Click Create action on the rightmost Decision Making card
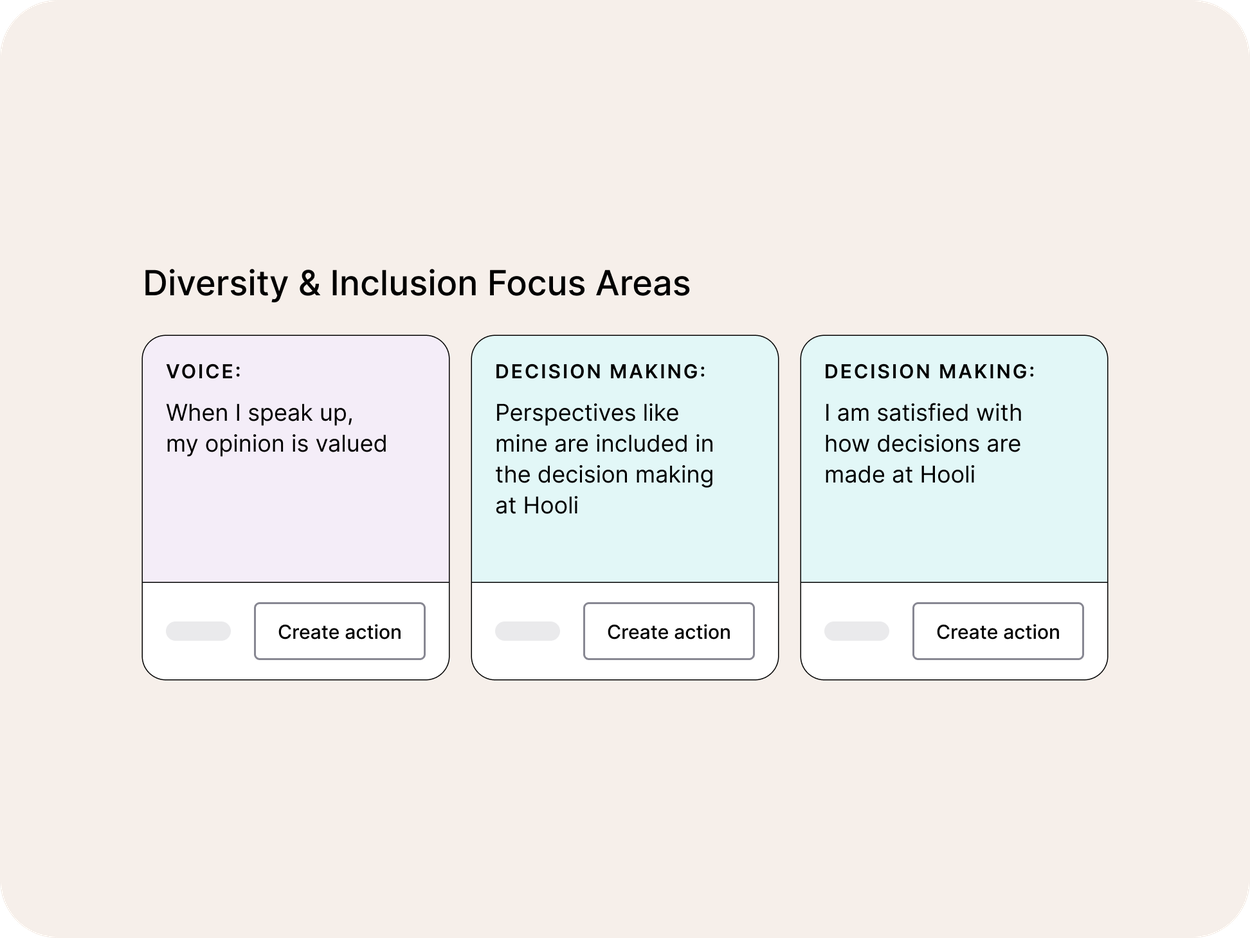 [x=997, y=631]
